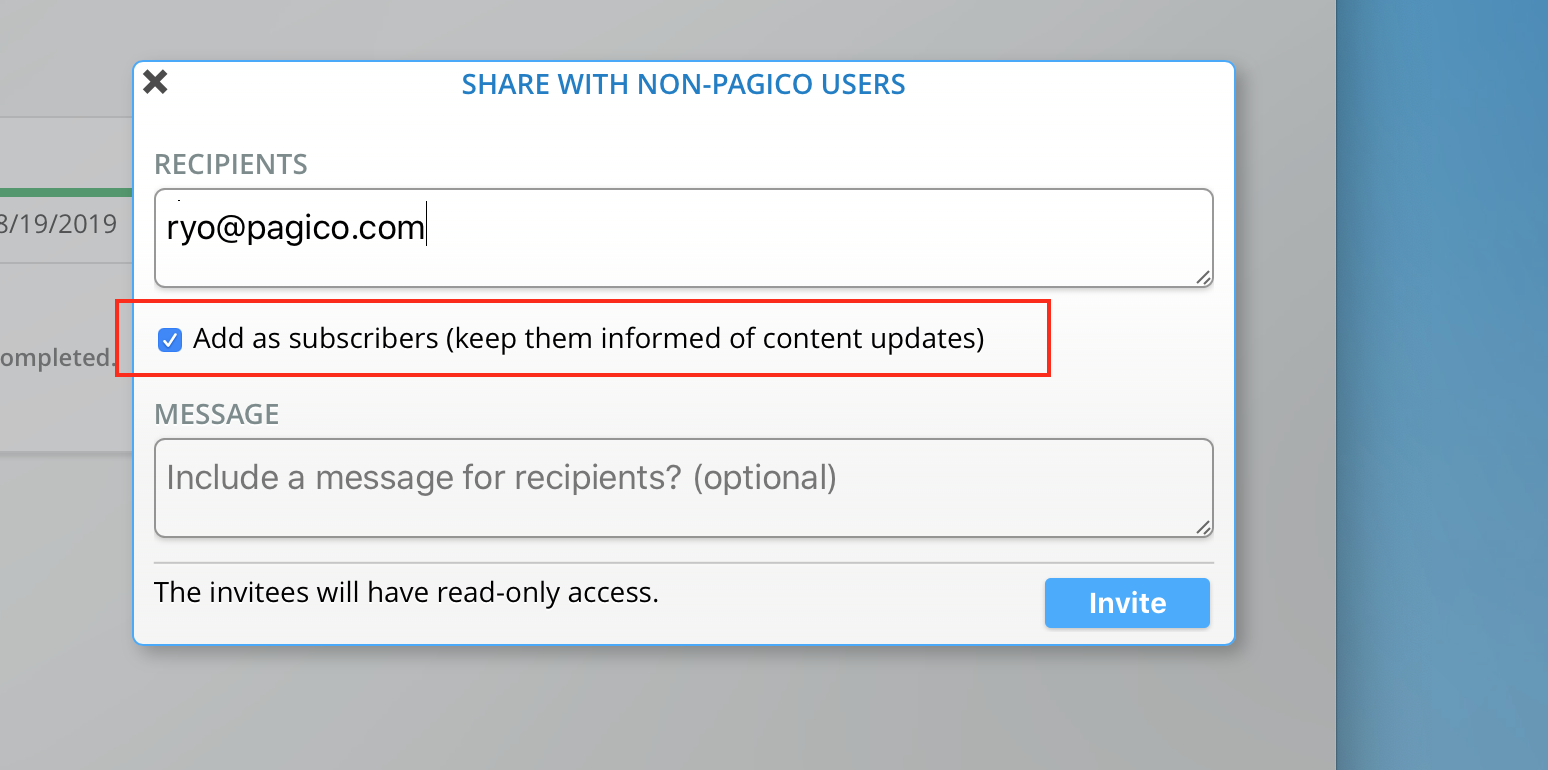1548x770 pixels.
Task: Grab the Message field resize handle
Action: (1203, 527)
